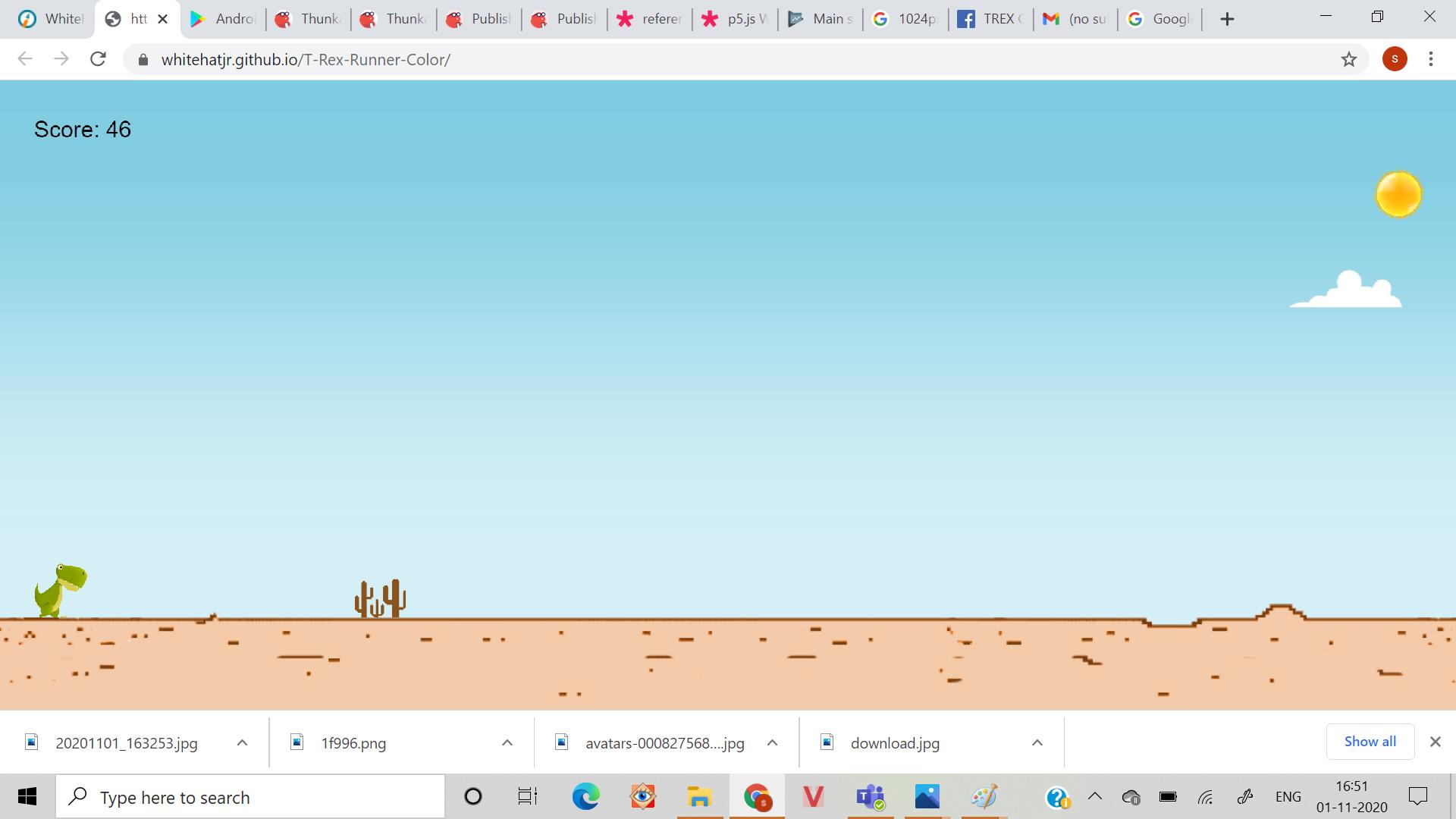1456x819 pixels.
Task: Expand options for avatars-000827568 download
Action: point(772,742)
